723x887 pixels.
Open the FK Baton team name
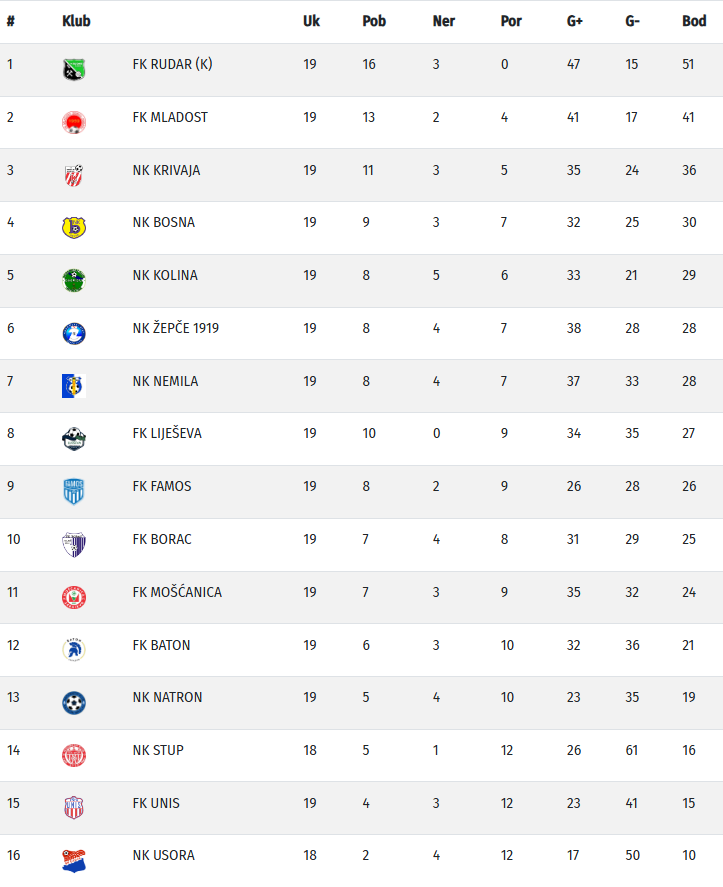click(x=161, y=645)
